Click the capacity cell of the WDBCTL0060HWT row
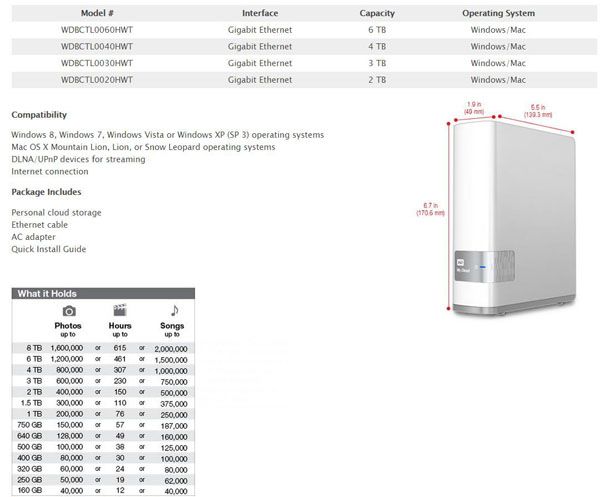 coord(377,30)
